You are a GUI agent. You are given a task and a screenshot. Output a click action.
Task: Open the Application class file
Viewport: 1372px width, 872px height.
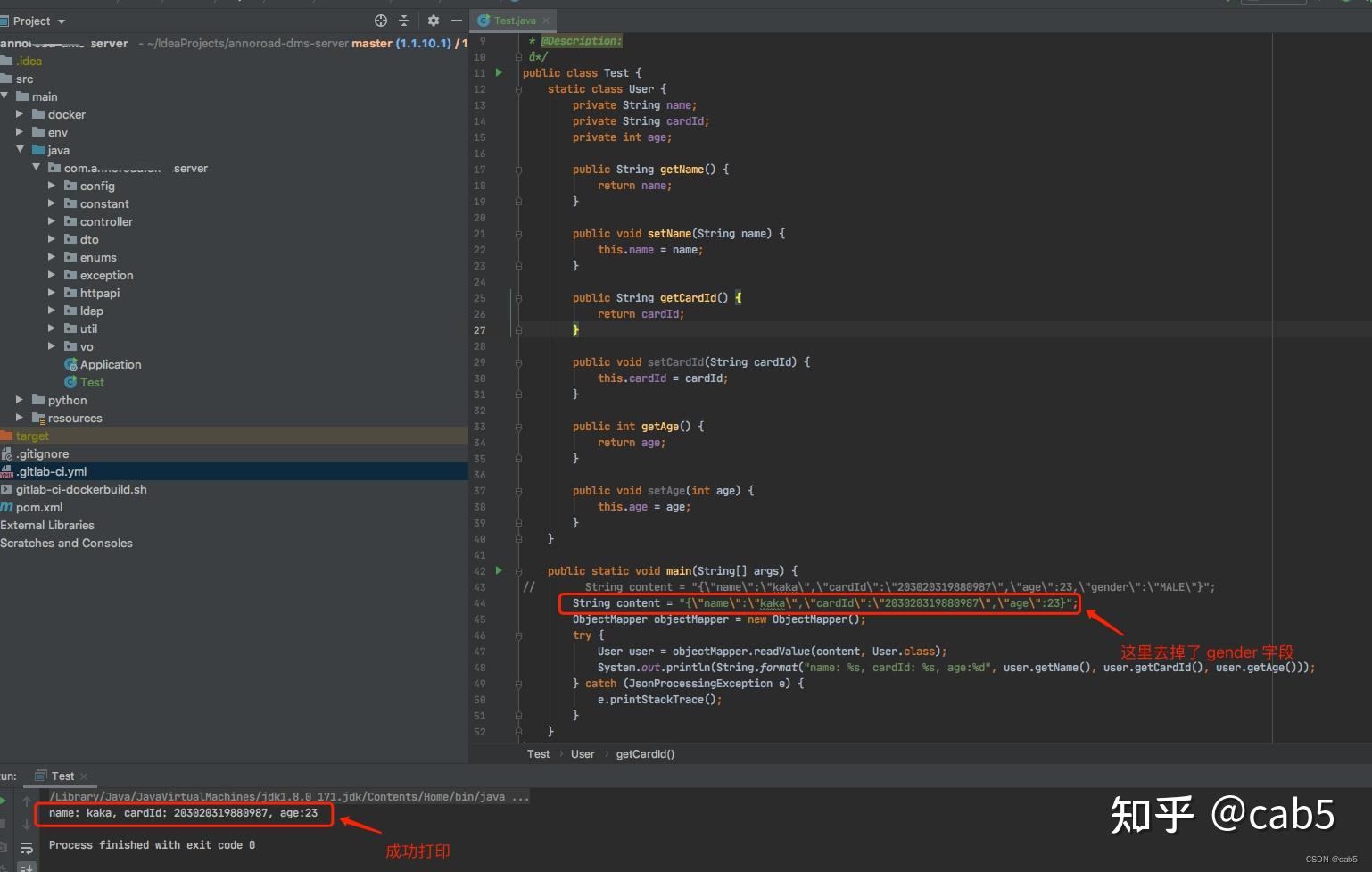[x=111, y=364]
